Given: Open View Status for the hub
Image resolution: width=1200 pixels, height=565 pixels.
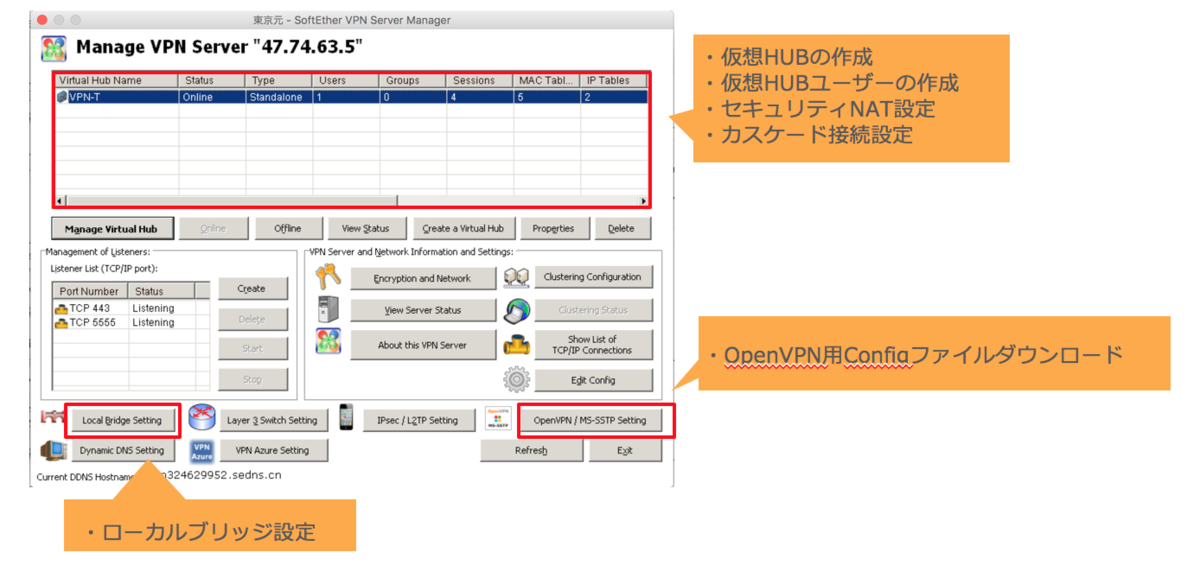Looking at the screenshot, I should point(366,228).
